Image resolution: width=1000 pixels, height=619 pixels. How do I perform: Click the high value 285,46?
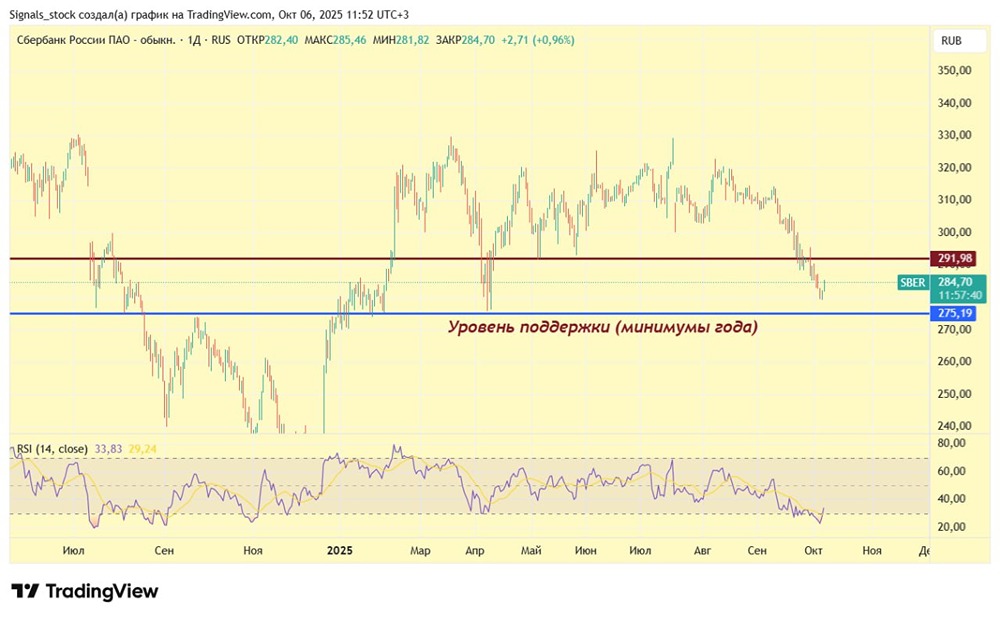click(x=349, y=40)
